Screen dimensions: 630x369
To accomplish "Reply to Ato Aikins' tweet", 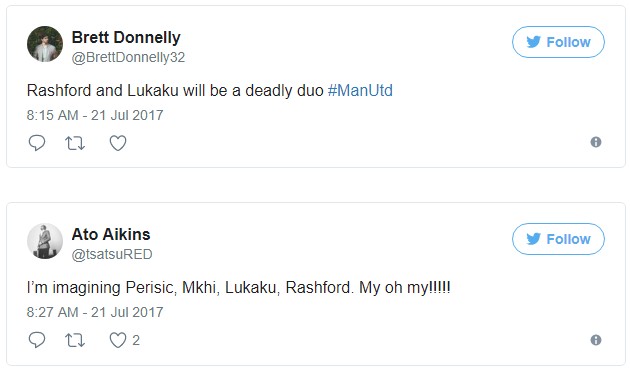I will click(x=37, y=340).
